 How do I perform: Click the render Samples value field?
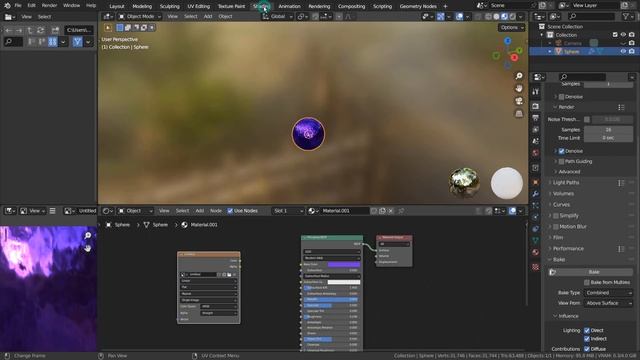click(609, 129)
